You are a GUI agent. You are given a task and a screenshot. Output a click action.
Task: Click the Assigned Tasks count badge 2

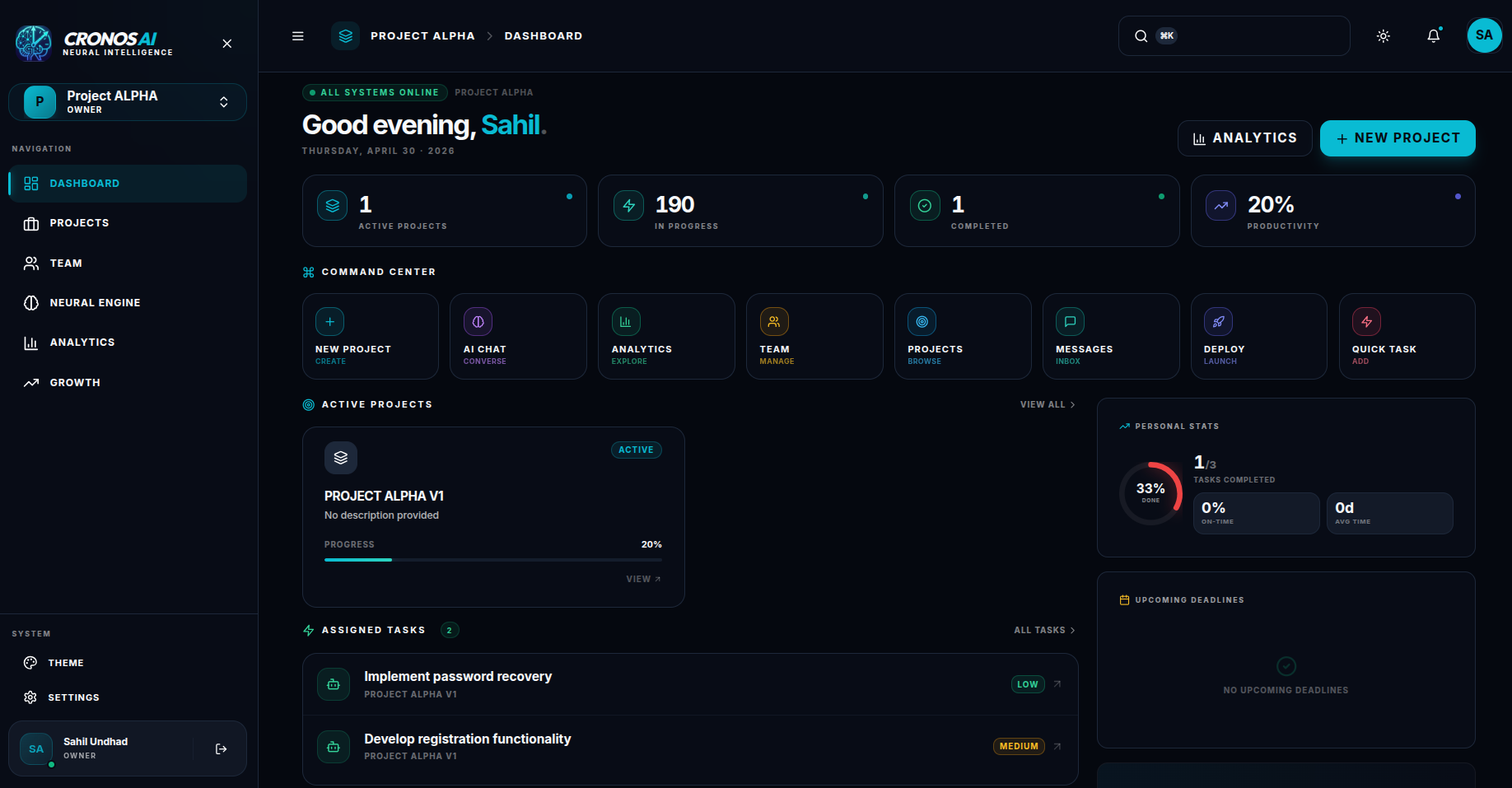pyautogui.click(x=450, y=631)
